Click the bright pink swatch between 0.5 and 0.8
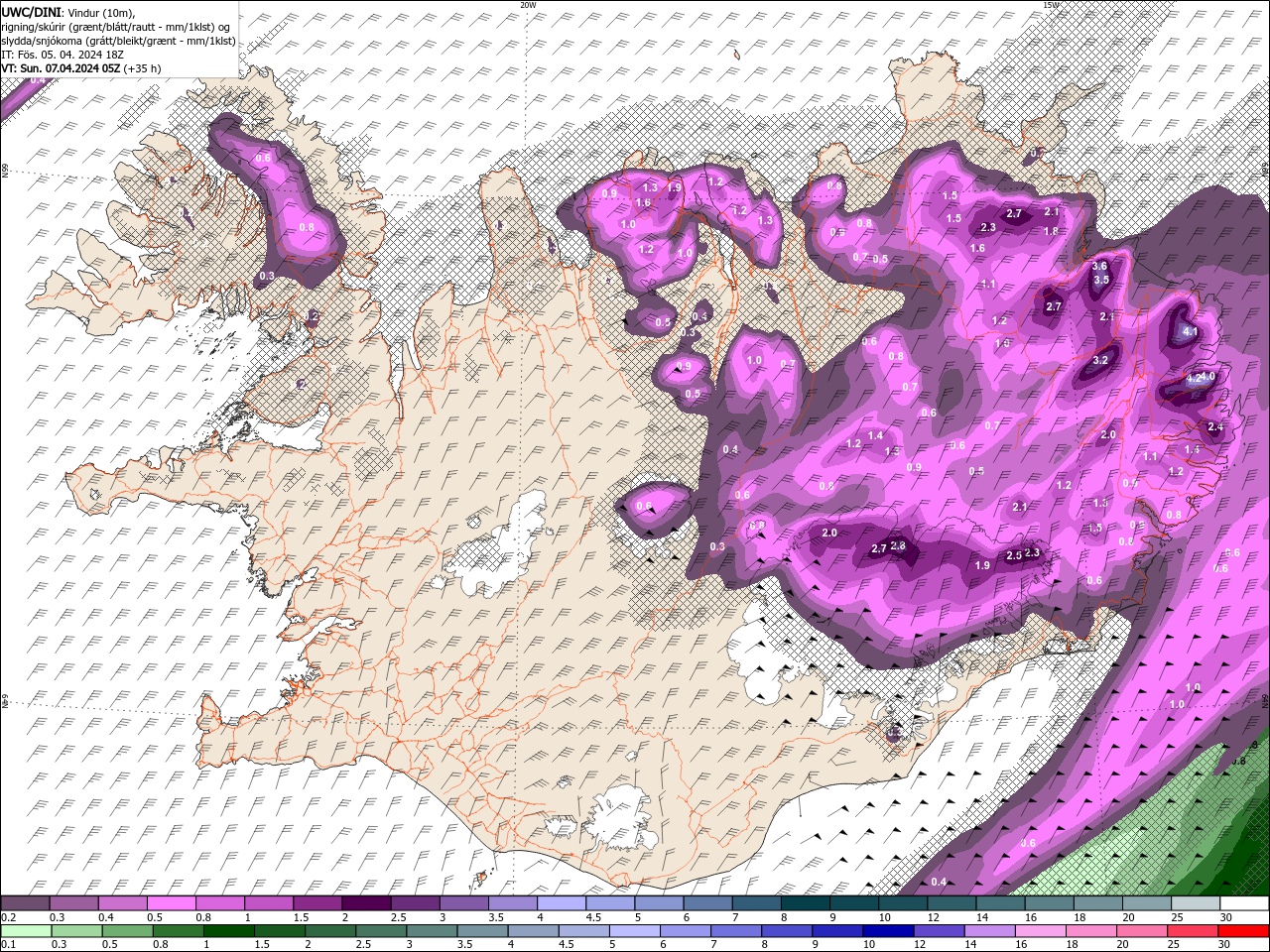The width and height of the screenshot is (1270, 952). pyautogui.click(x=172, y=903)
